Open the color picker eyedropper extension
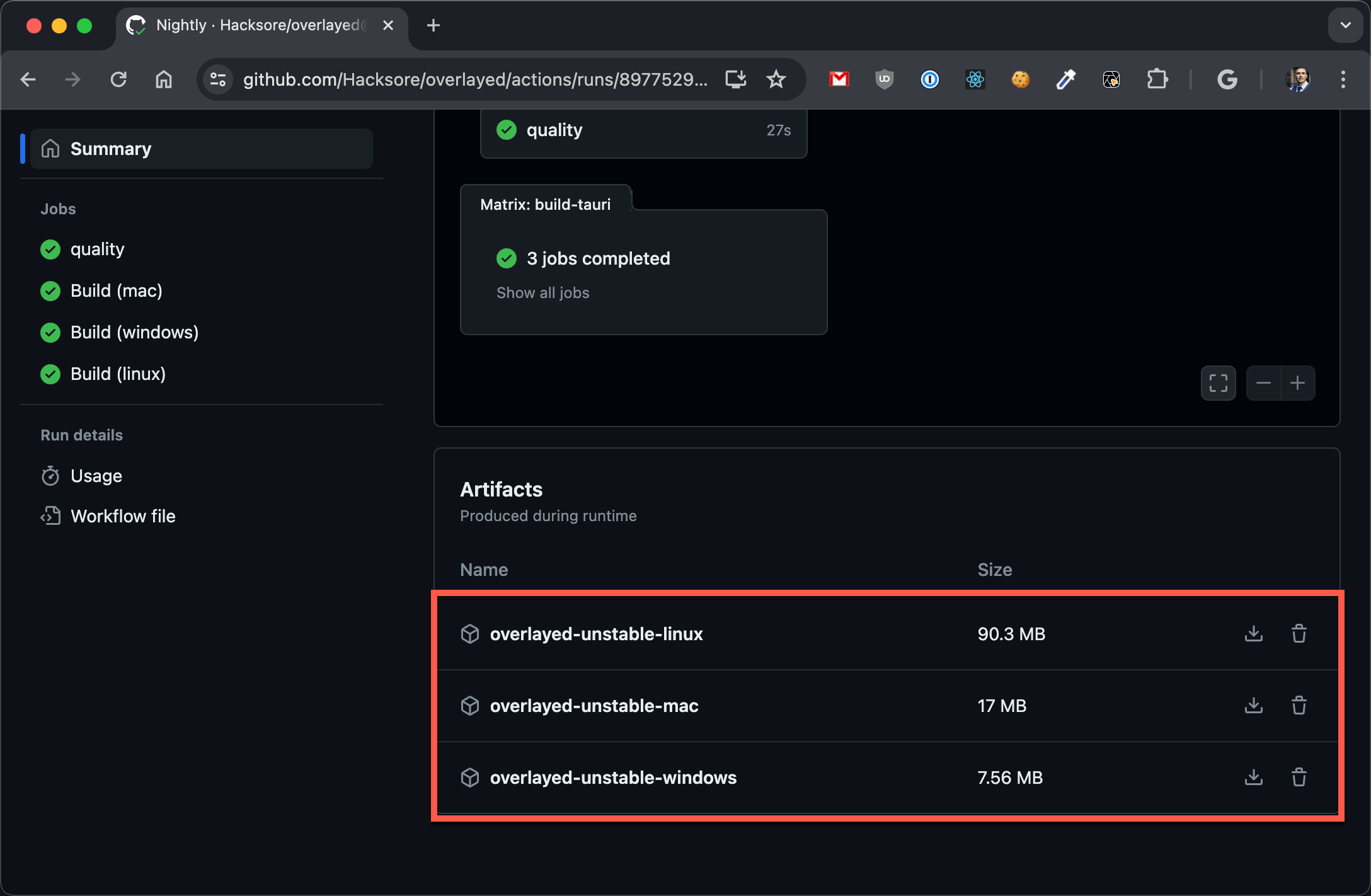1371x896 pixels. click(1066, 79)
